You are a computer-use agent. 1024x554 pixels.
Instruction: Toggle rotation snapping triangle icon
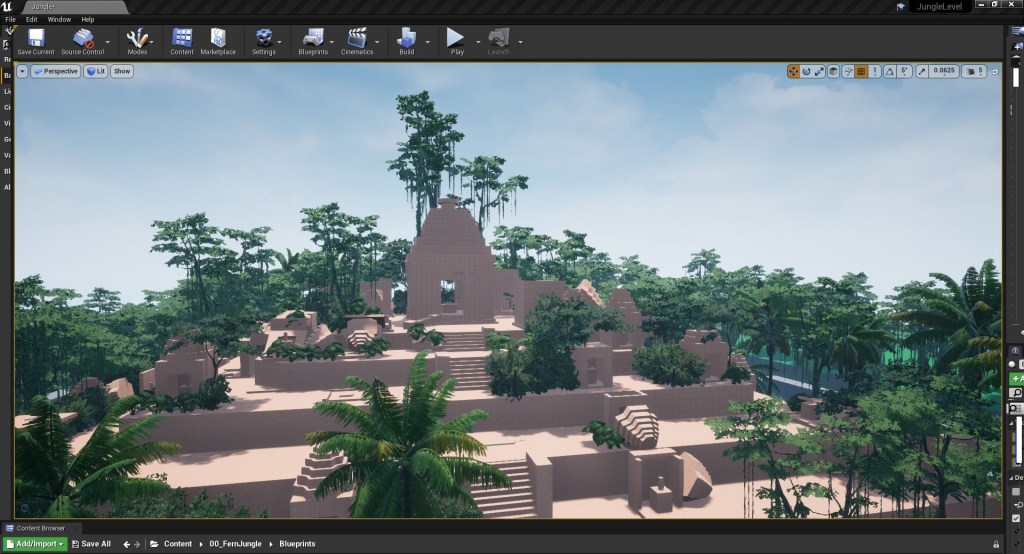890,72
